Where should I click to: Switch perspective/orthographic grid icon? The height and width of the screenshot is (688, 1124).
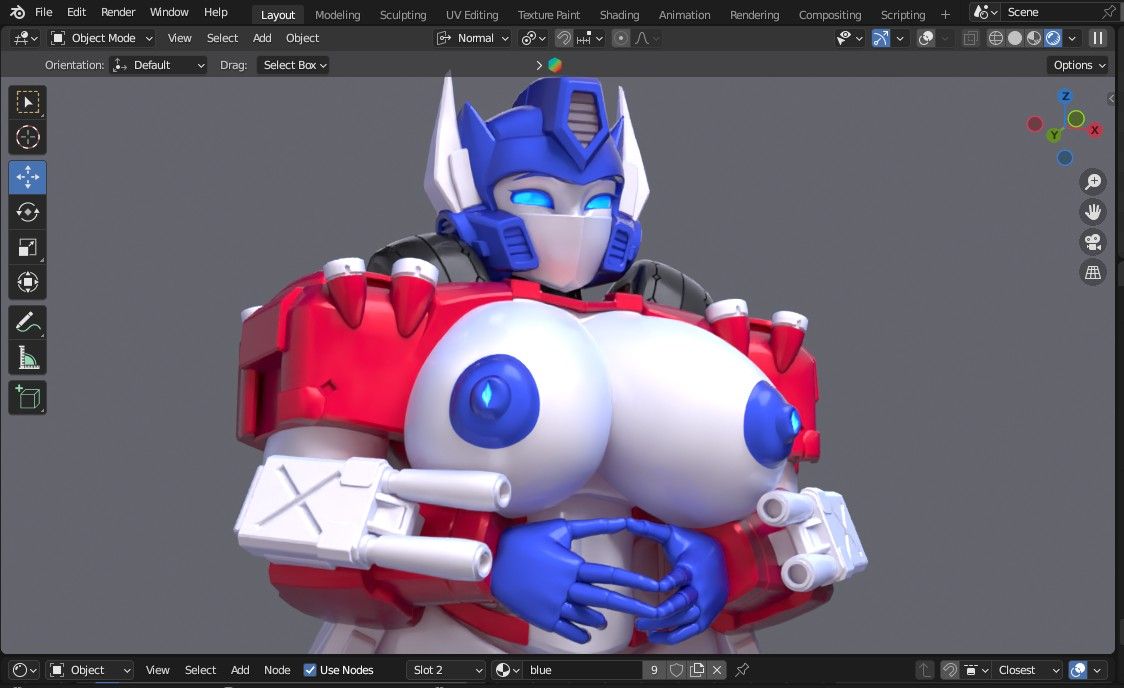(1092, 272)
